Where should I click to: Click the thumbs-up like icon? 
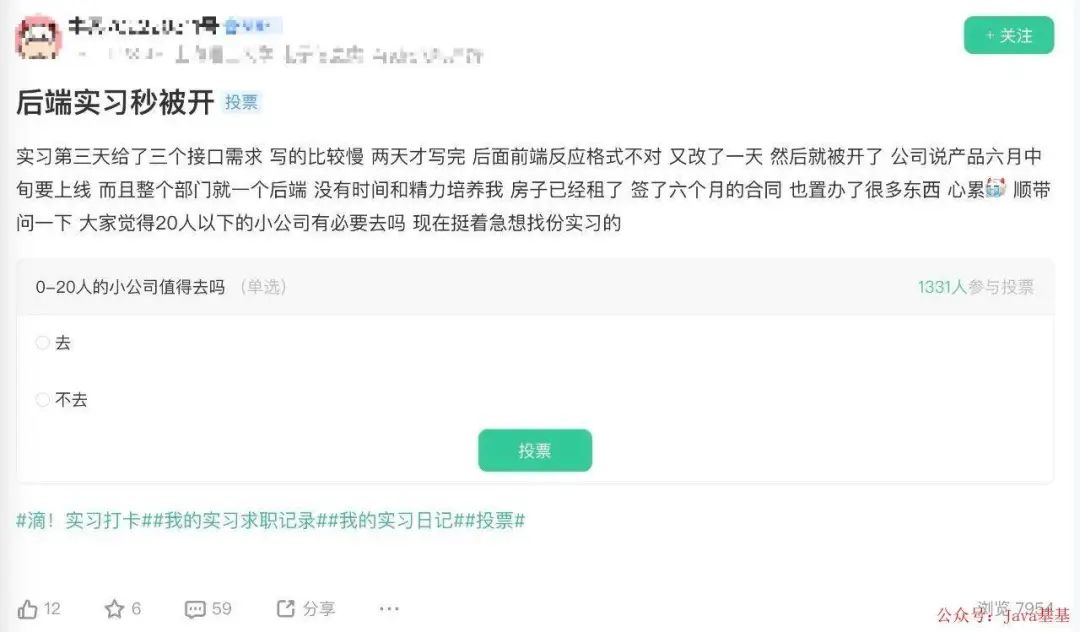coord(28,609)
